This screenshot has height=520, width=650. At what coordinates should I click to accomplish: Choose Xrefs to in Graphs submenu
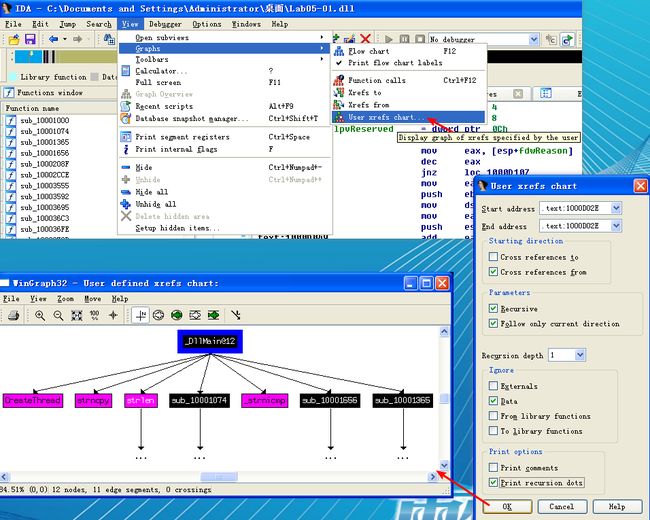[x=408, y=92]
